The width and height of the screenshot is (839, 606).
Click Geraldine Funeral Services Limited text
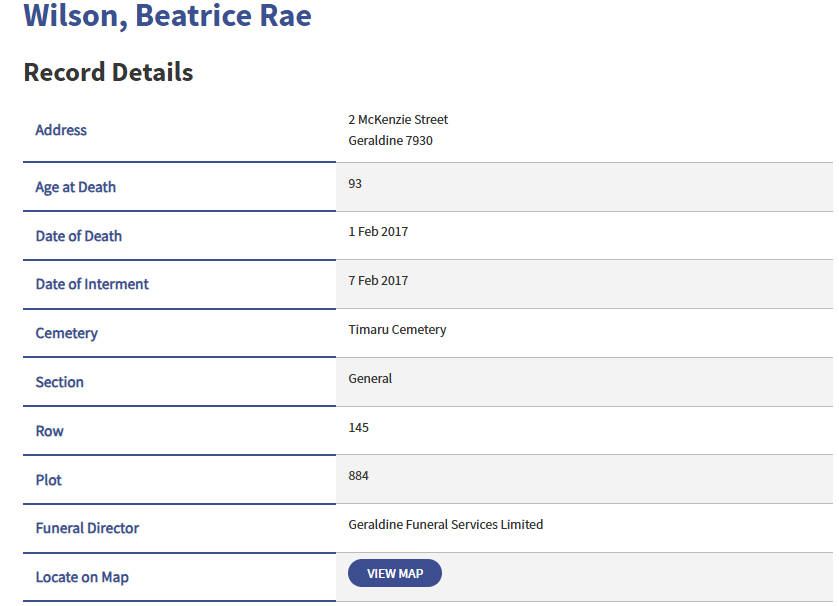tap(445, 524)
